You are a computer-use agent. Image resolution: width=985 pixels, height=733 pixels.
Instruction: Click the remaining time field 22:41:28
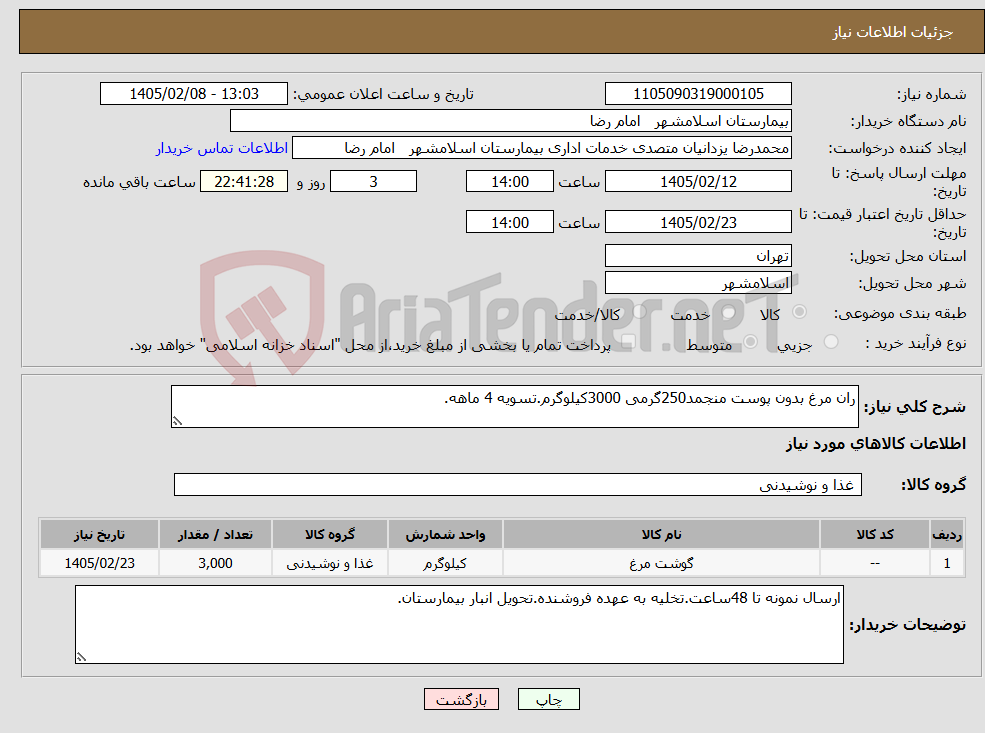pyautogui.click(x=244, y=182)
